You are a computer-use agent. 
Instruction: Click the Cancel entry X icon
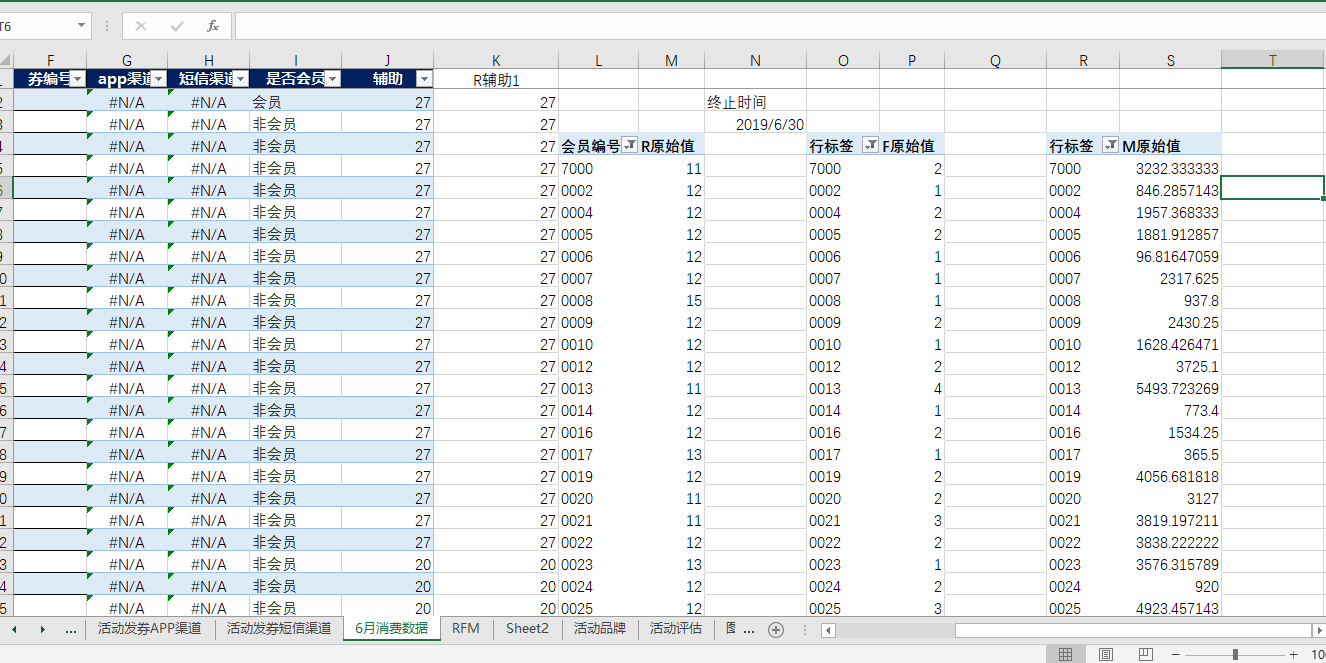click(141, 26)
